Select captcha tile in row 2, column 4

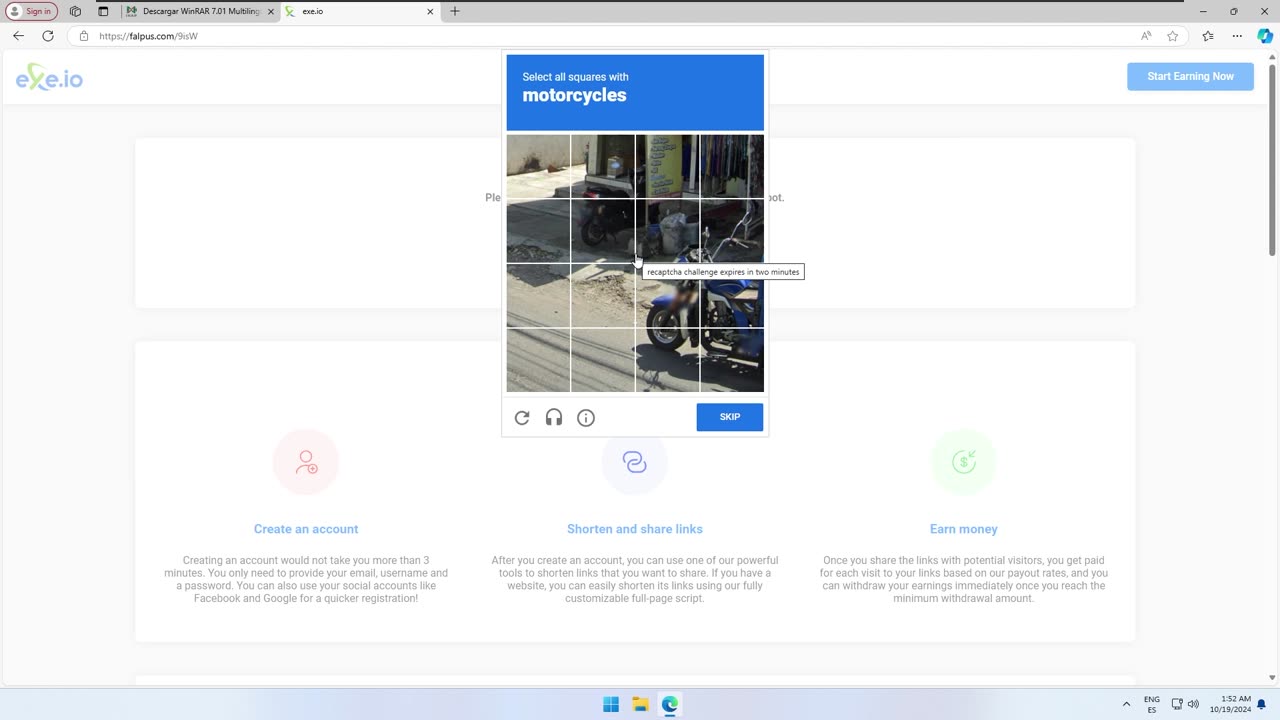[732, 231]
